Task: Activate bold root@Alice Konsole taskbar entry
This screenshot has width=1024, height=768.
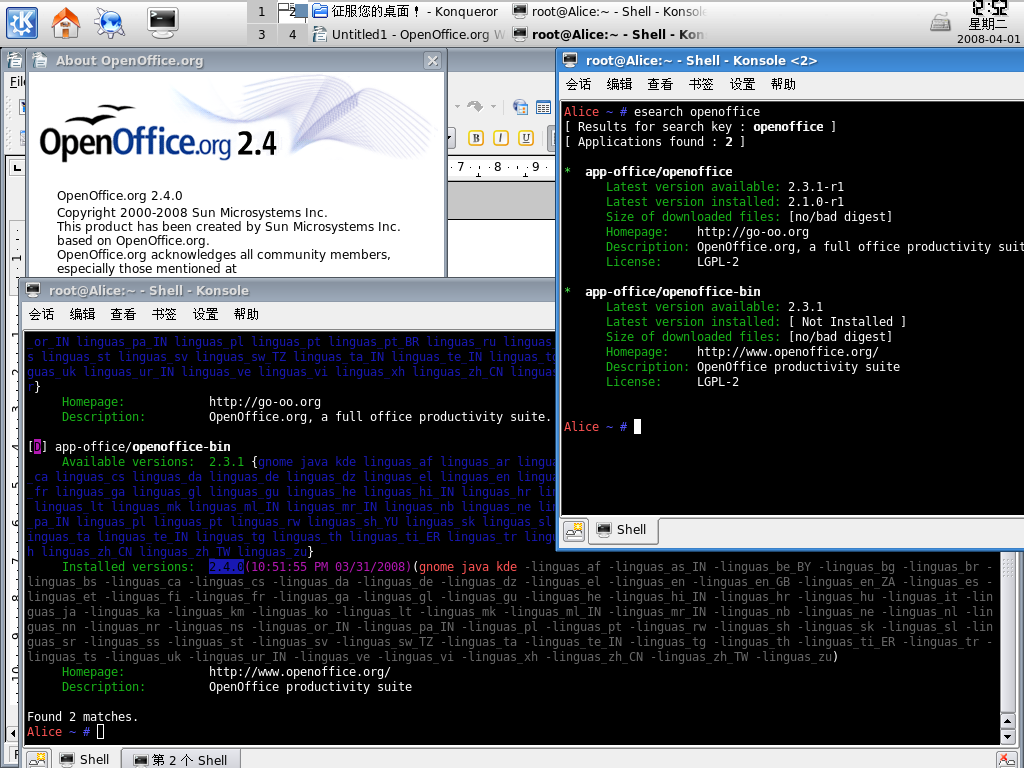Action: tap(610, 34)
